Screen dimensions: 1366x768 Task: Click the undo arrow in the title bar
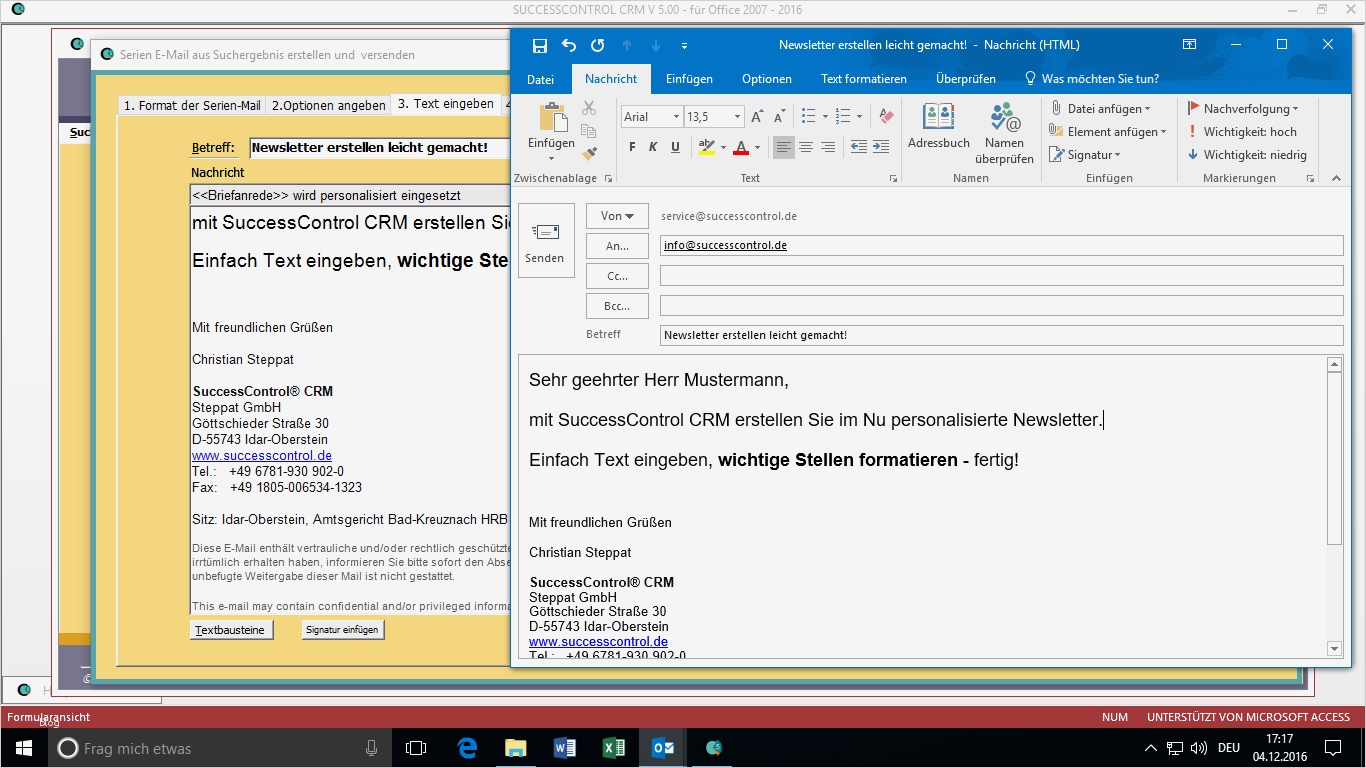[x=569, y=45]
